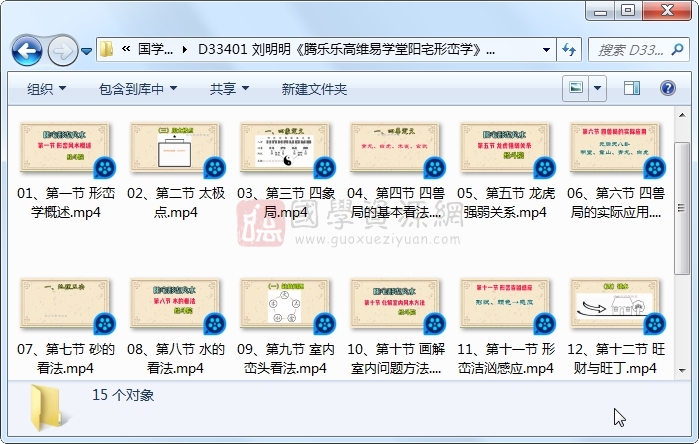Open the view options dropdown arrow
Screen dimensions: 699x444
click(597, 87)
